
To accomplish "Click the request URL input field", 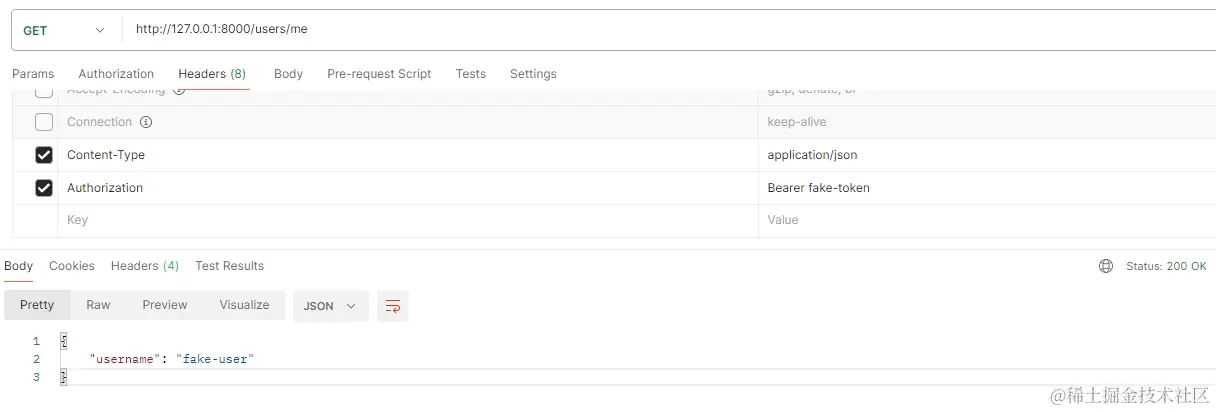I will pyautogui.click(x=660, y=30).
